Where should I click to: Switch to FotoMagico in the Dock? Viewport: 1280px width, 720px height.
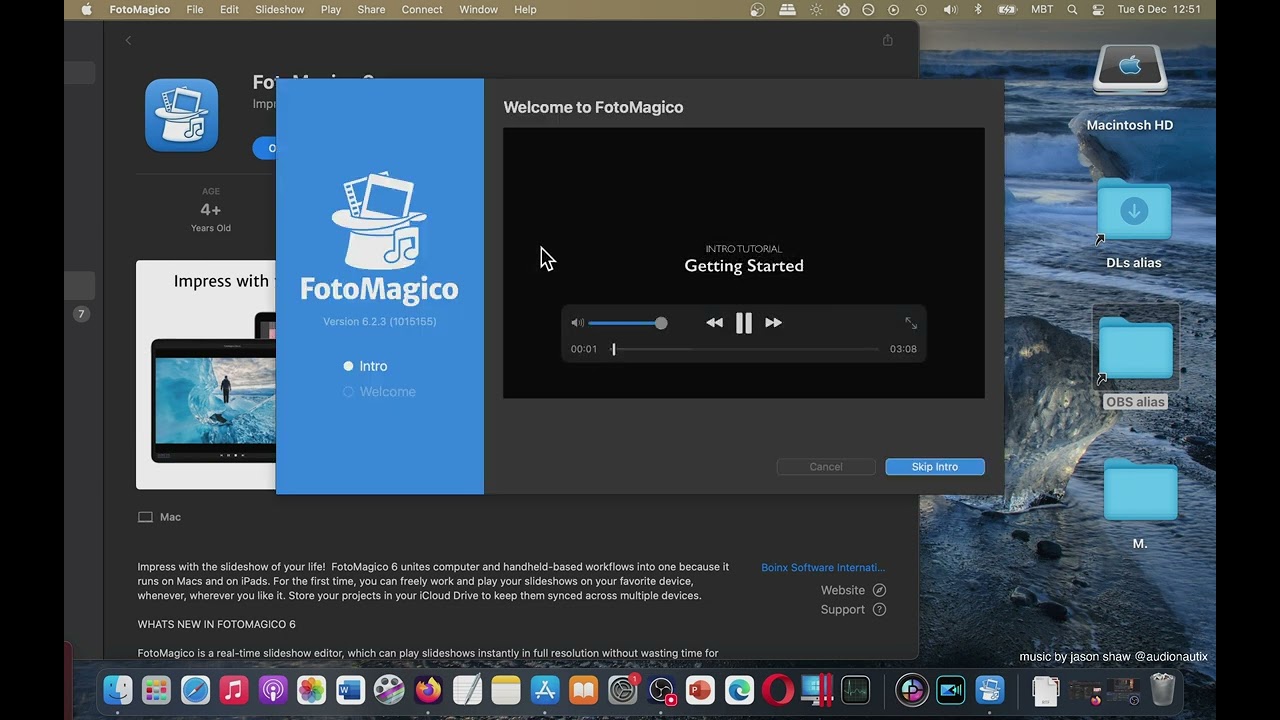pos(990,690)
